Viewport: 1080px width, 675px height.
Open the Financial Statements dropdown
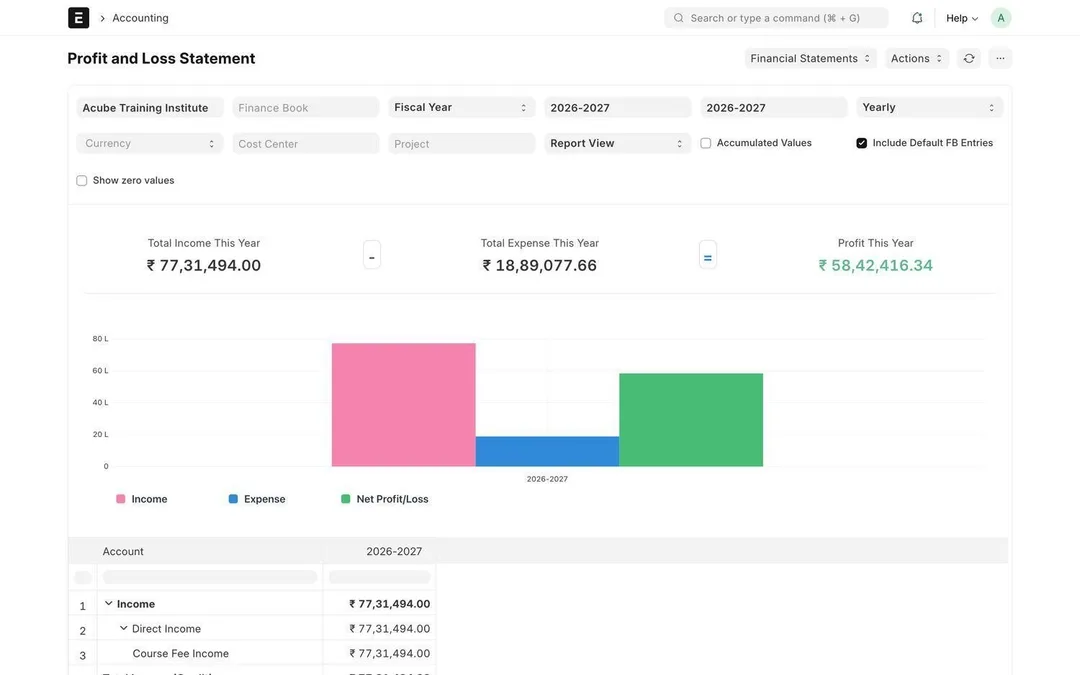tap(810, 59)
